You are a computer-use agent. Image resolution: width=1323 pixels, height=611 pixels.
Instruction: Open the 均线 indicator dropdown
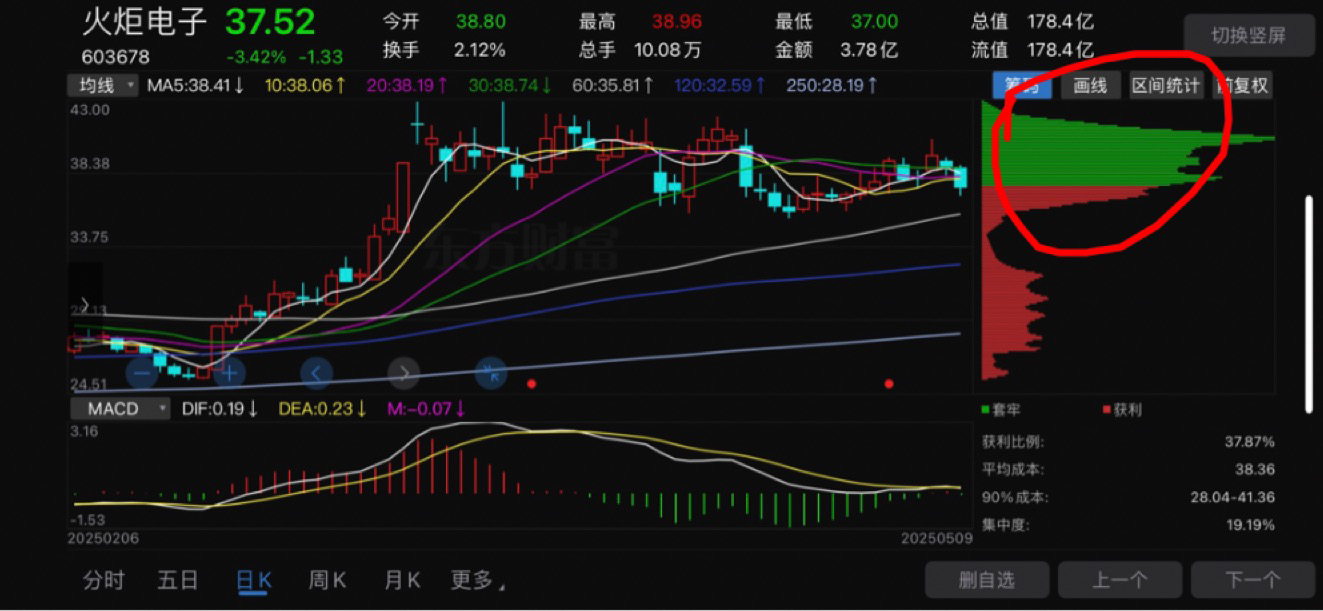point(103,86)
